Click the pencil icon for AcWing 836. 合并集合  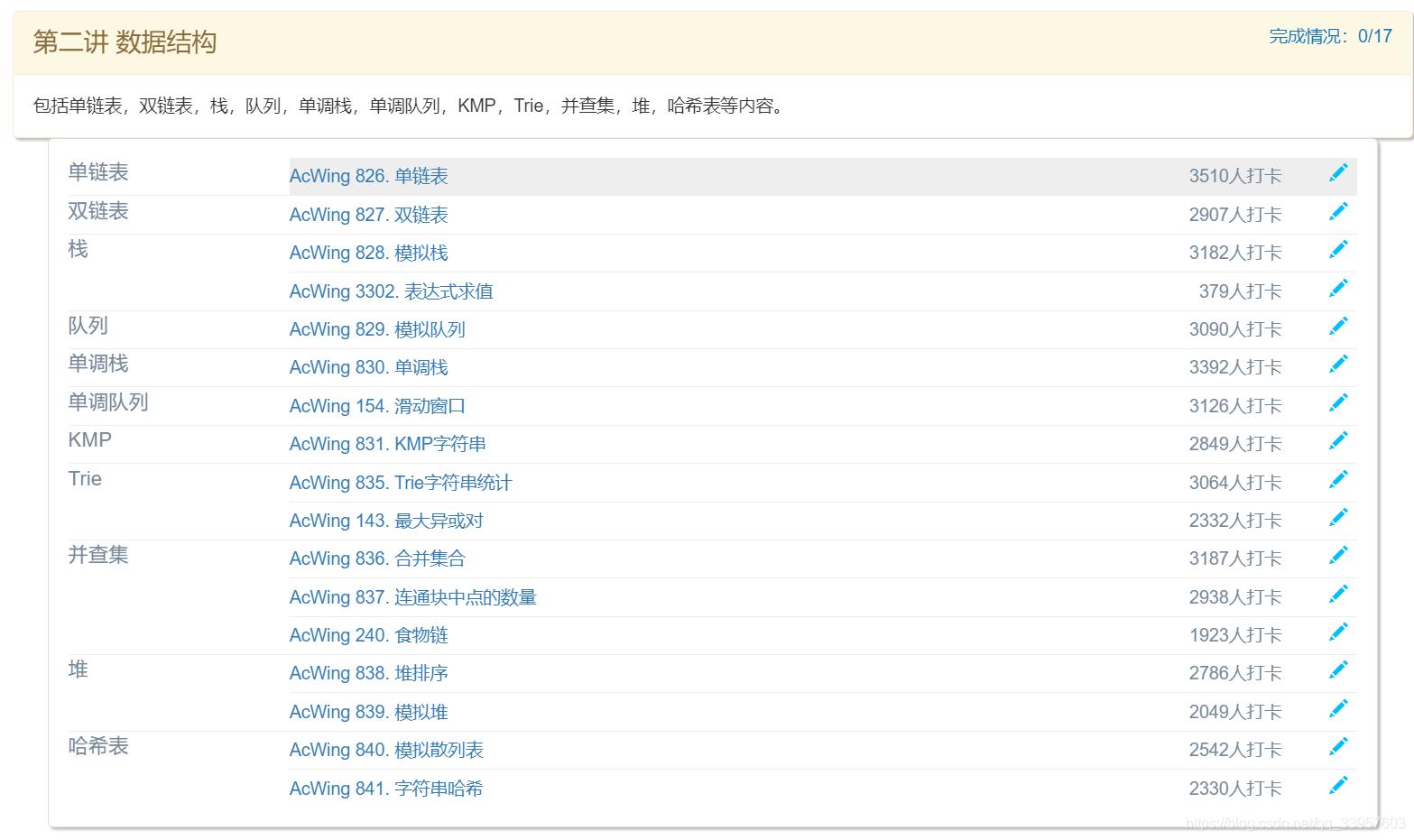point(1338,555)
